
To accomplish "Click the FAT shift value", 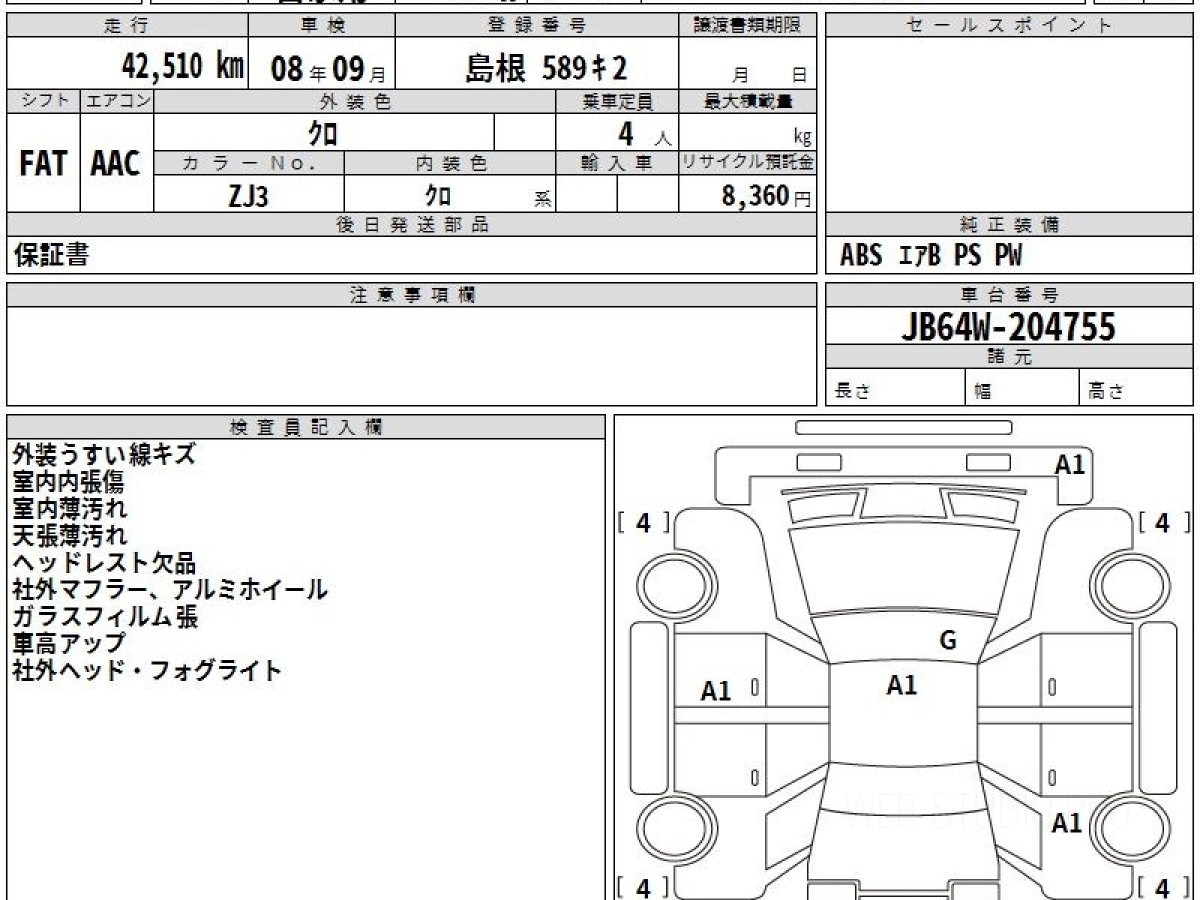I will point(43,164).
